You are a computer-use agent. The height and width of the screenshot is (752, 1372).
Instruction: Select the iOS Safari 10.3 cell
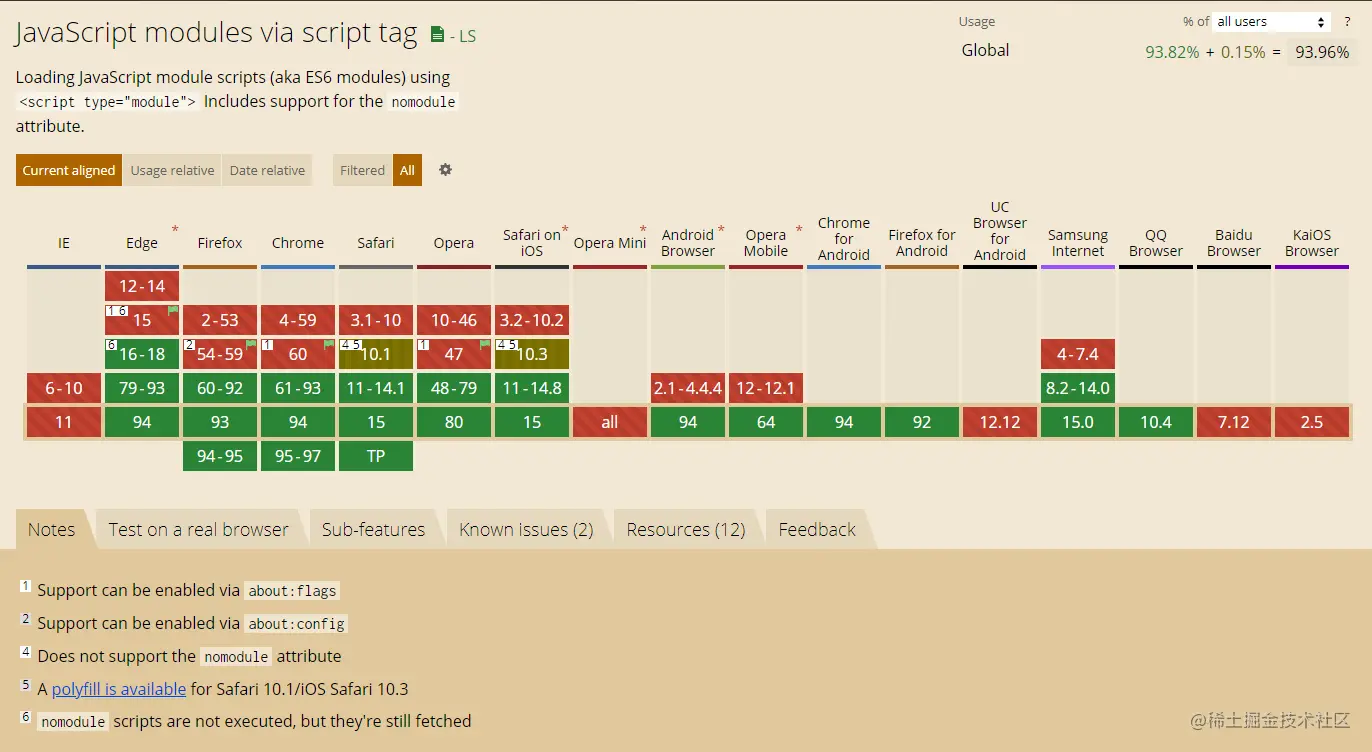coord(532,354)
